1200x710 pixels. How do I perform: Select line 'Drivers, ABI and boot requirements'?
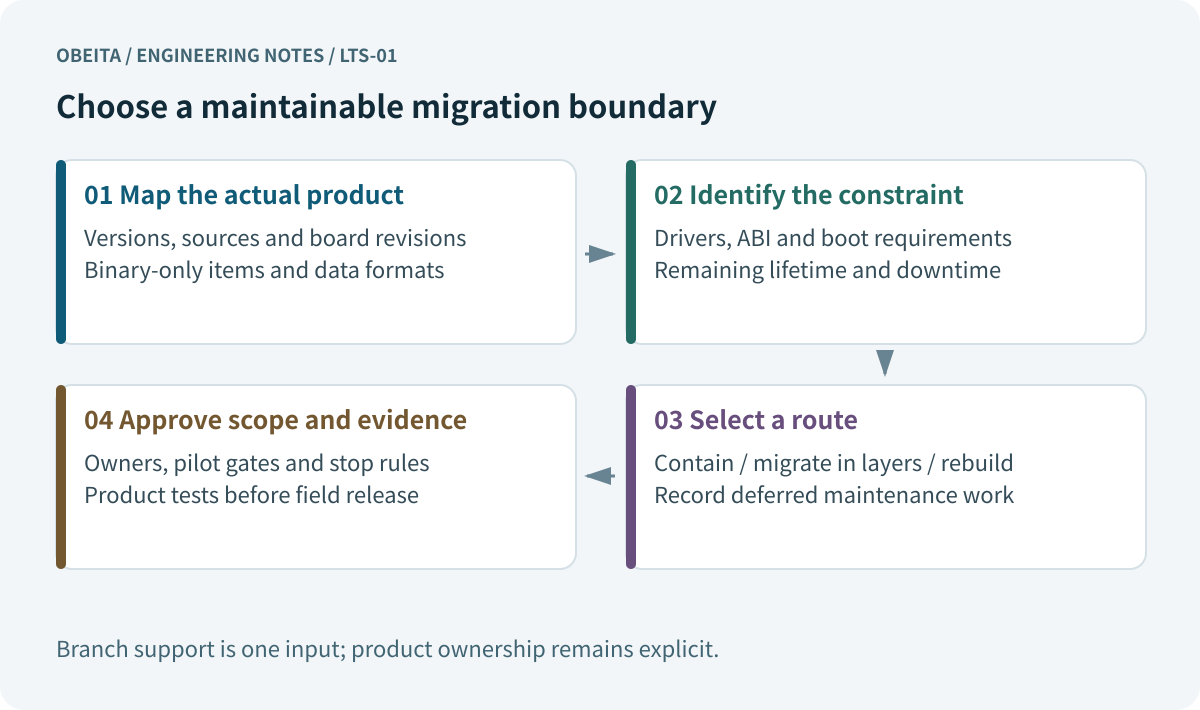pyautogui.click(x=833, y=239)
